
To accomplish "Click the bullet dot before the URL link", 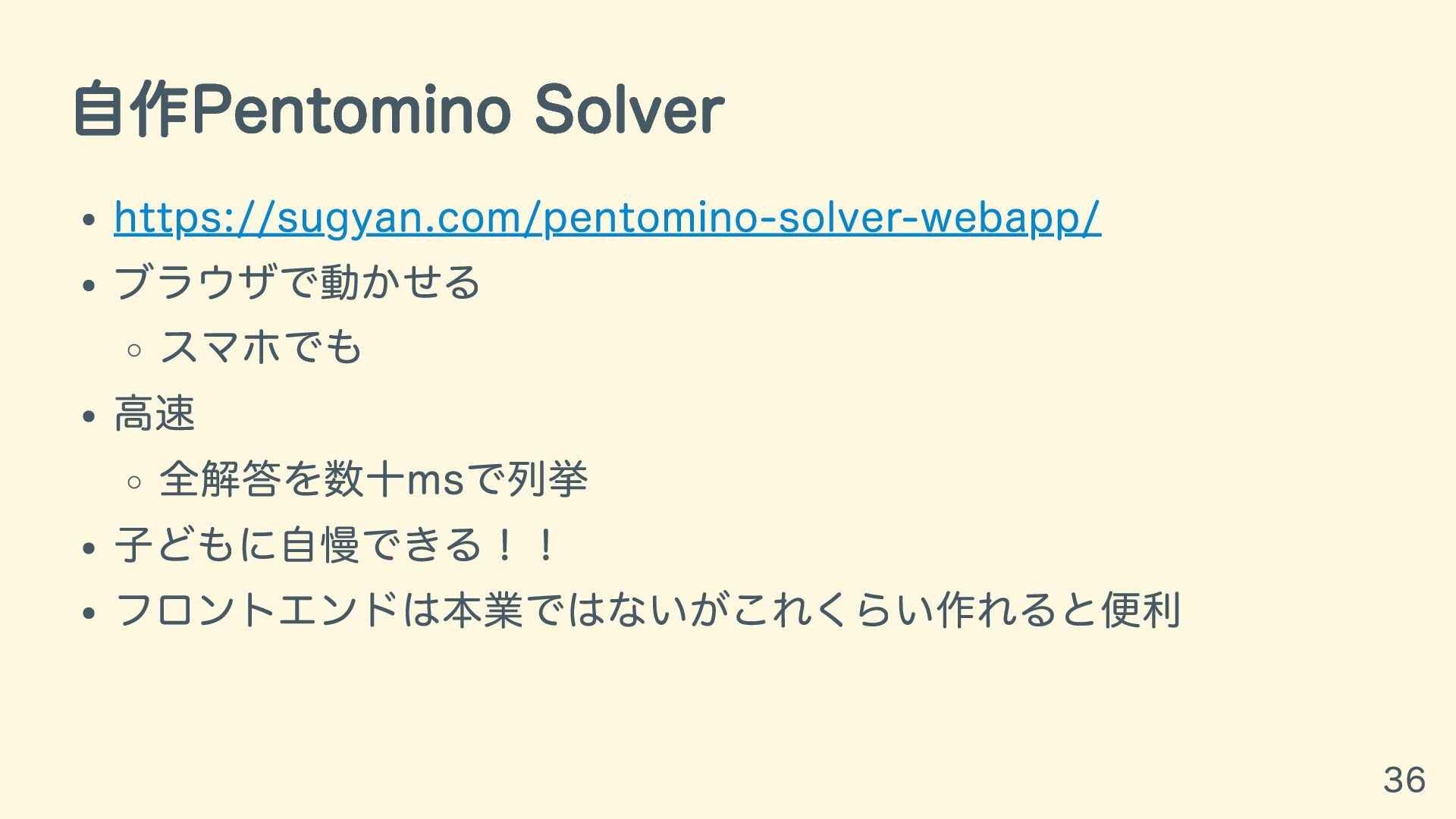I will [89, 220].
